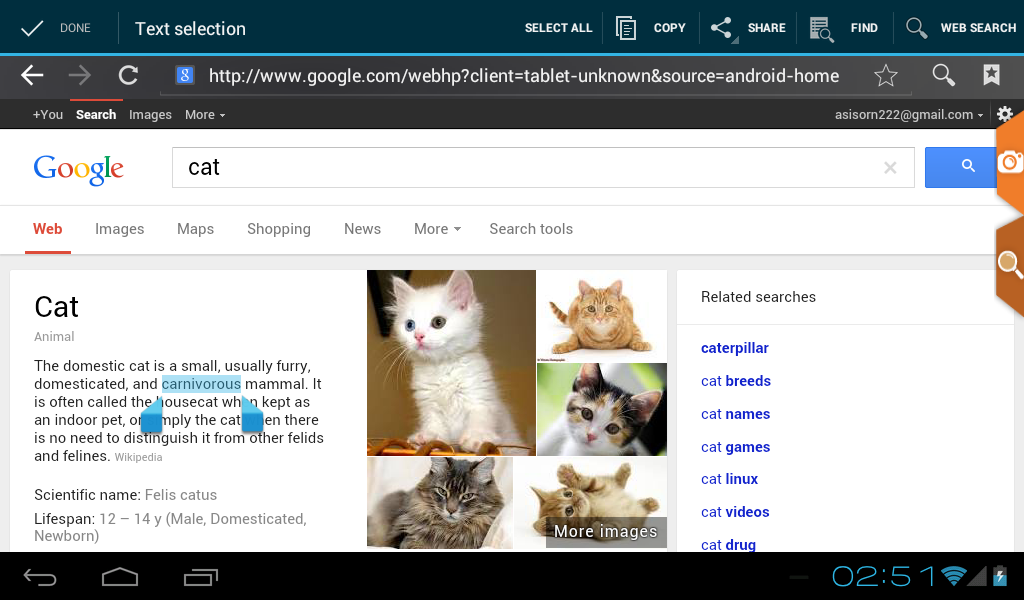This screenshot has height=600, width=1024.
Task: Tap the Android back button
Action: point(40,576)
